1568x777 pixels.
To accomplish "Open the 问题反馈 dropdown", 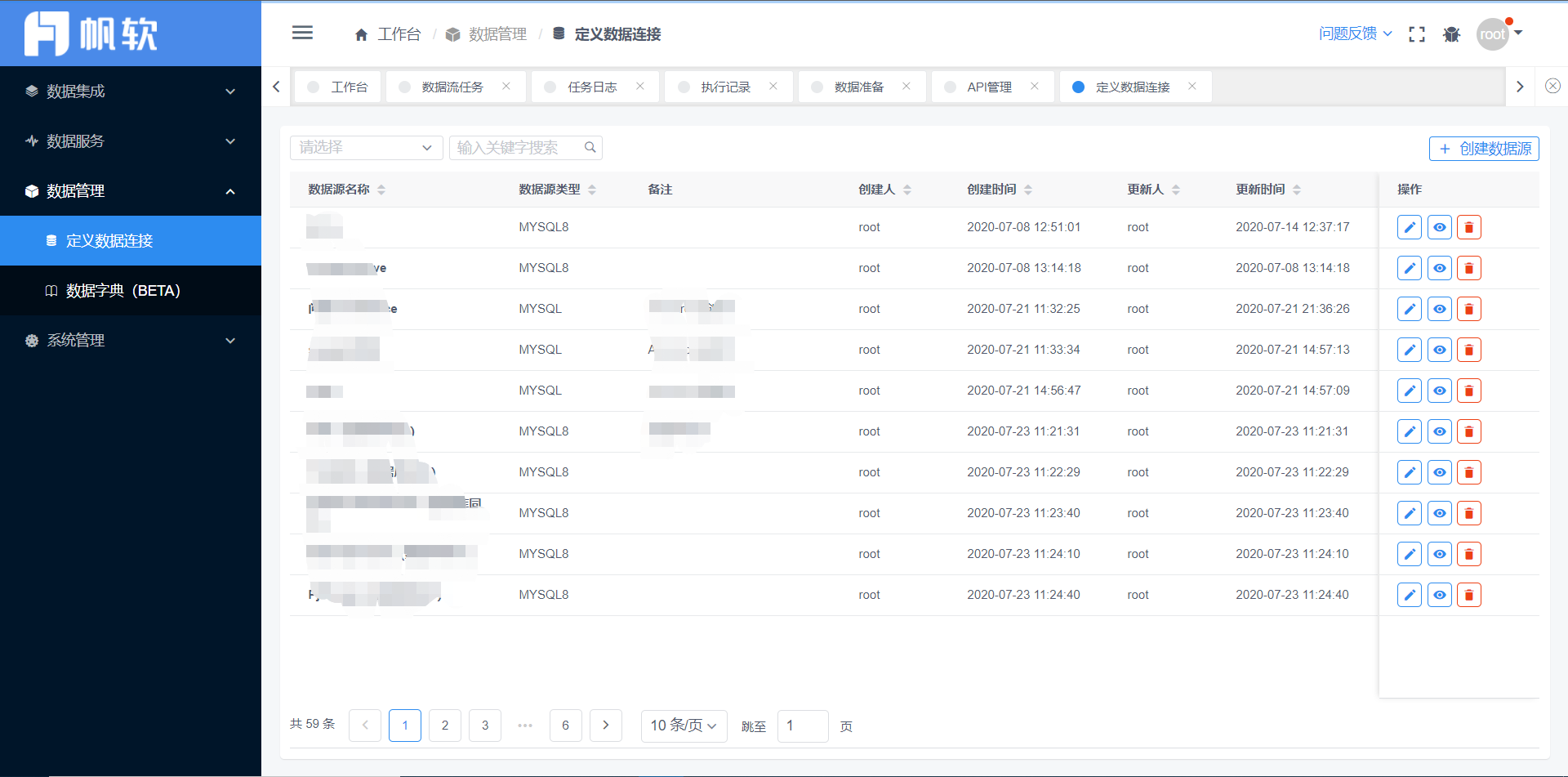I will (x=1356, y=33).
